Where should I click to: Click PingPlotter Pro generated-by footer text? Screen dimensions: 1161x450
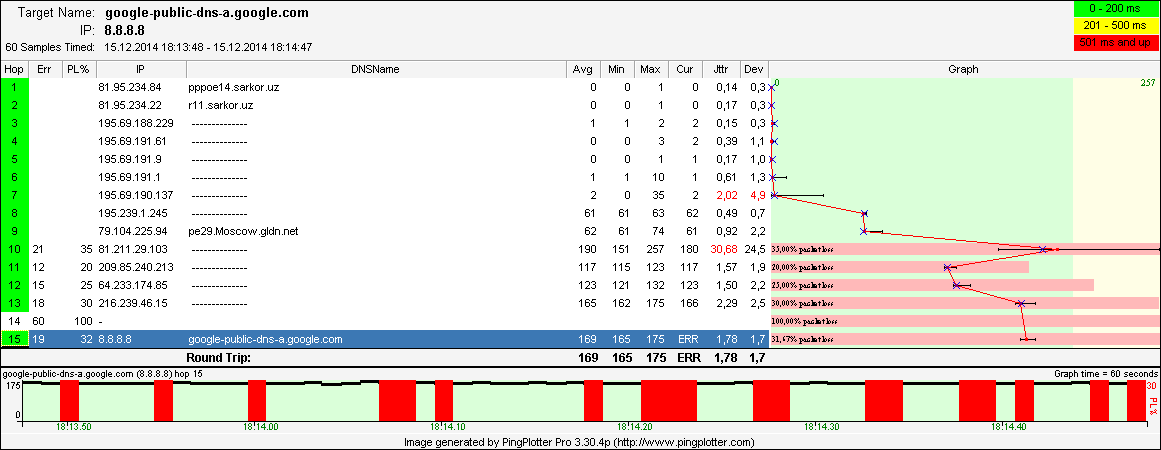pos(580,442)
